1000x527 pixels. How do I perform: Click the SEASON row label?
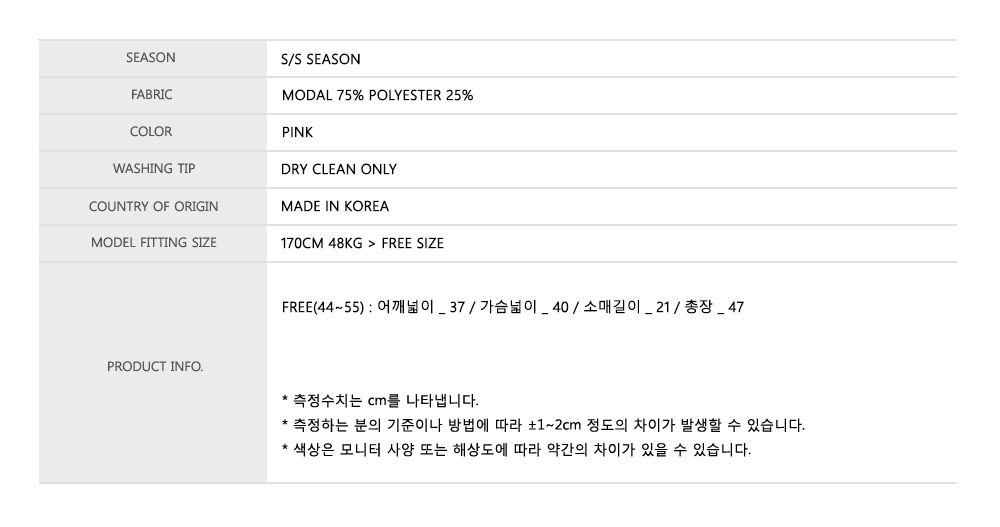[150, 58]
